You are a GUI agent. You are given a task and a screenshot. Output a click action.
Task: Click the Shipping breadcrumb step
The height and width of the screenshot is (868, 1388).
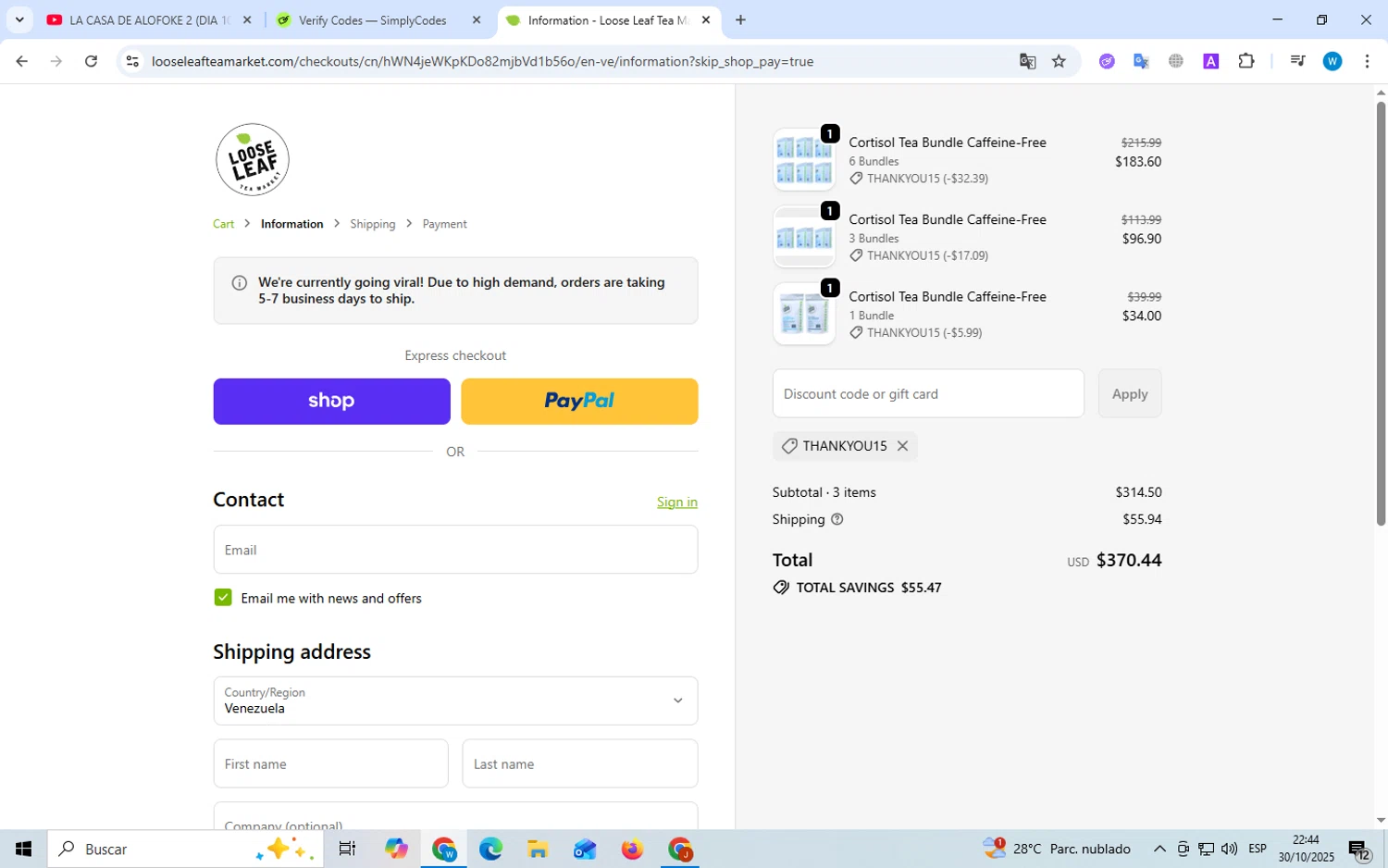click(x=372, y=224)
